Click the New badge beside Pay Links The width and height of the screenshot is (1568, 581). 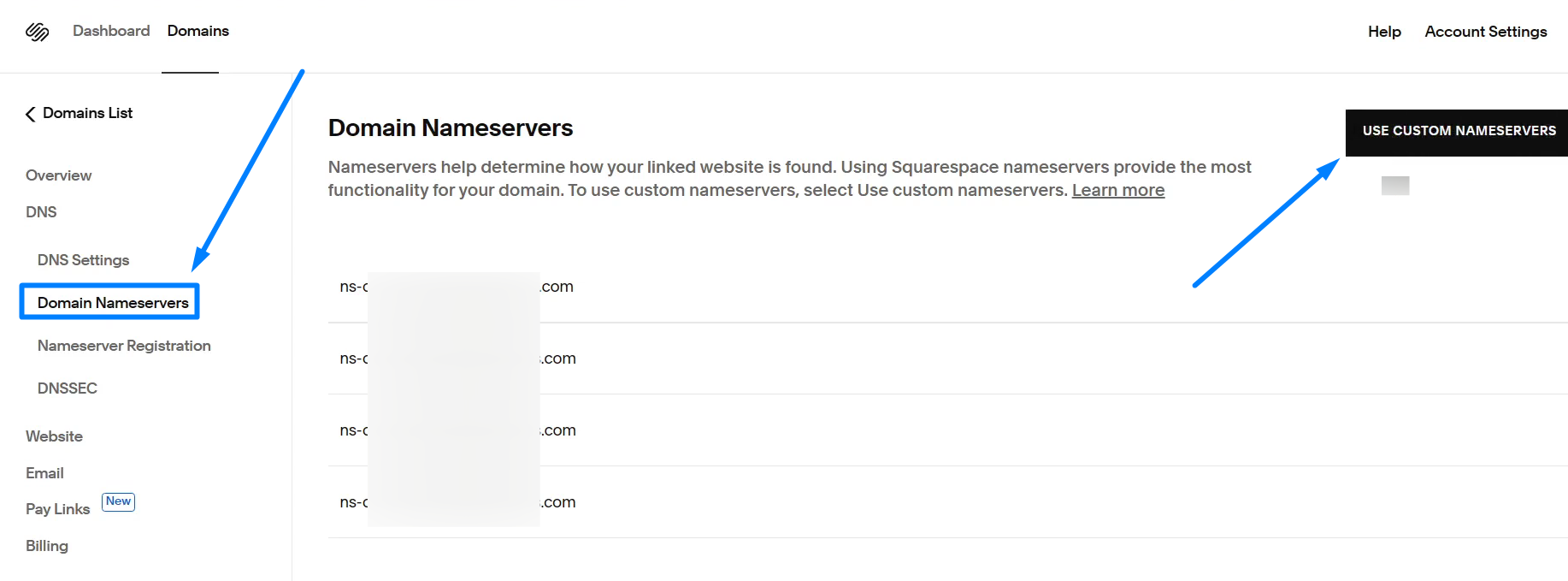(x=118, y=501)
